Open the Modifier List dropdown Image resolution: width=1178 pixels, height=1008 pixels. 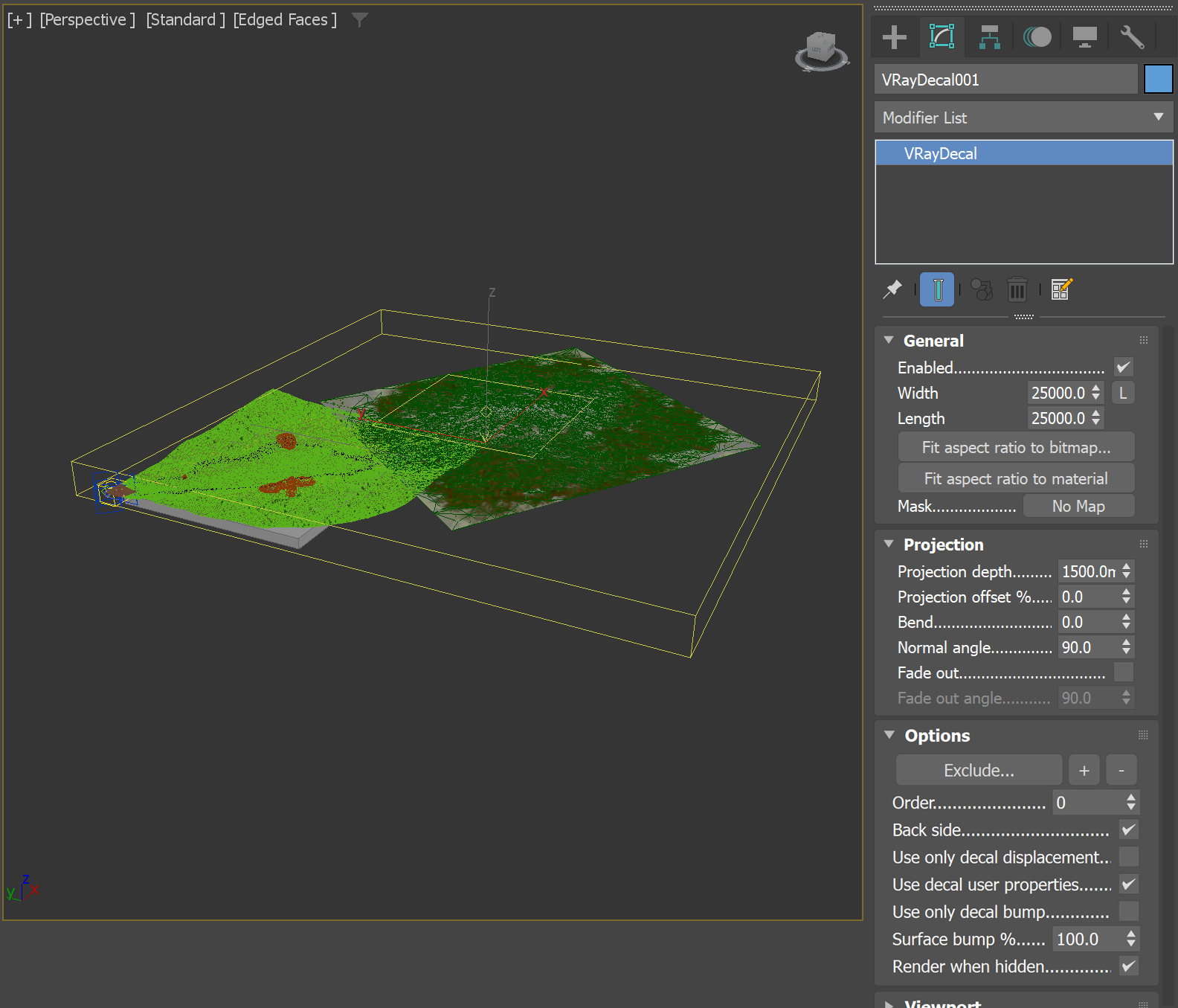[1023, 118]
